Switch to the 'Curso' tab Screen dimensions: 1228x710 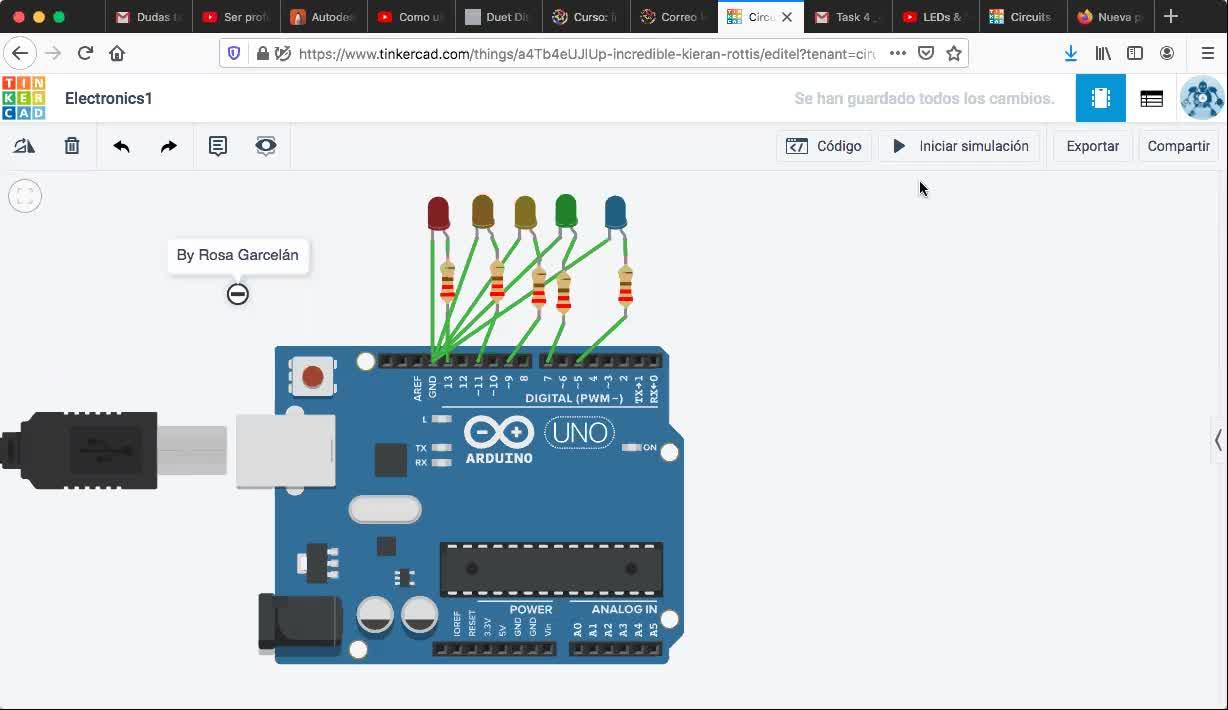point(586,17)
